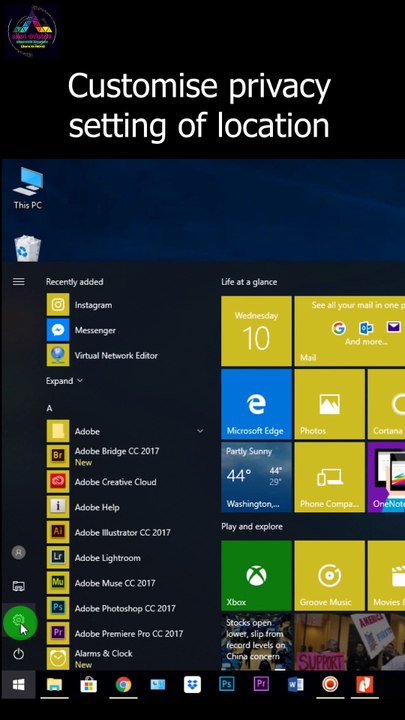
Task: Open the Stocks news tile
Action: (256, 642)
